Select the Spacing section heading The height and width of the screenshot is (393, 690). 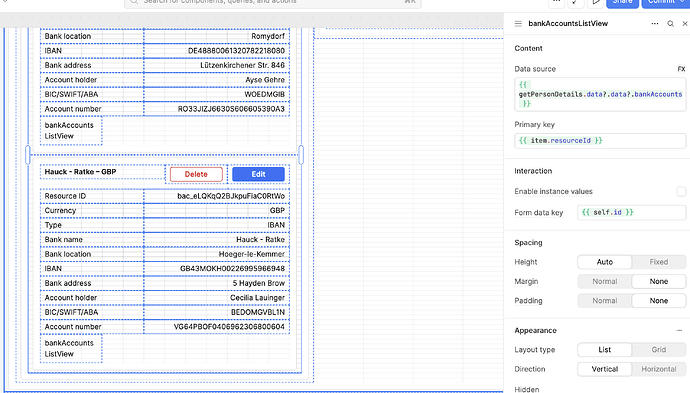(528, 242)
